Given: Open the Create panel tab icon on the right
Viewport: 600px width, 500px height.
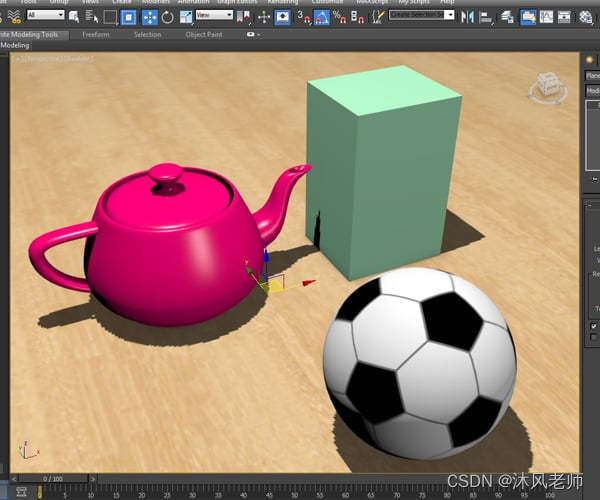Looking at the screenshot, I should 590,60.
